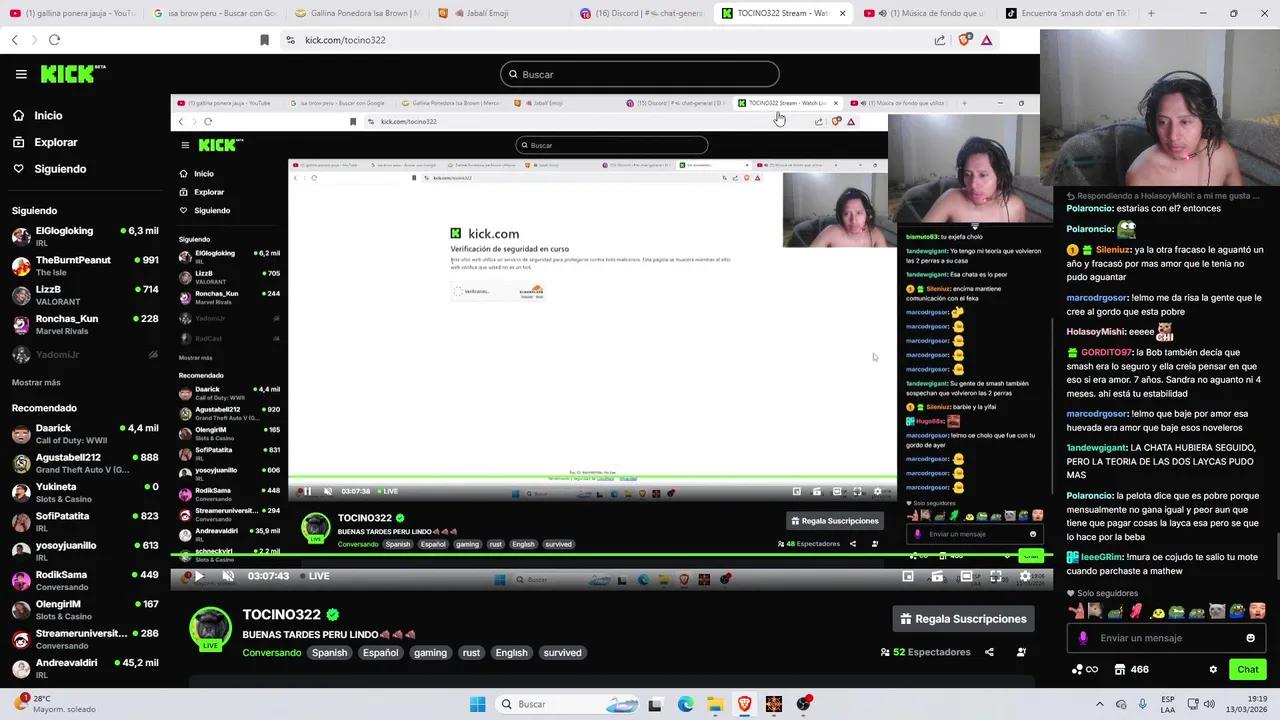Viewport: 1280px width, 720px height.
Task: Open the Windows Start menu
Action: 477,704
